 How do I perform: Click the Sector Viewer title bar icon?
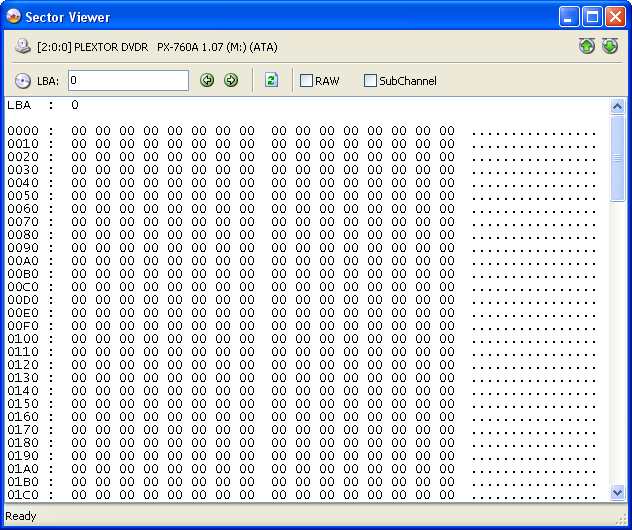click(14, 17)
